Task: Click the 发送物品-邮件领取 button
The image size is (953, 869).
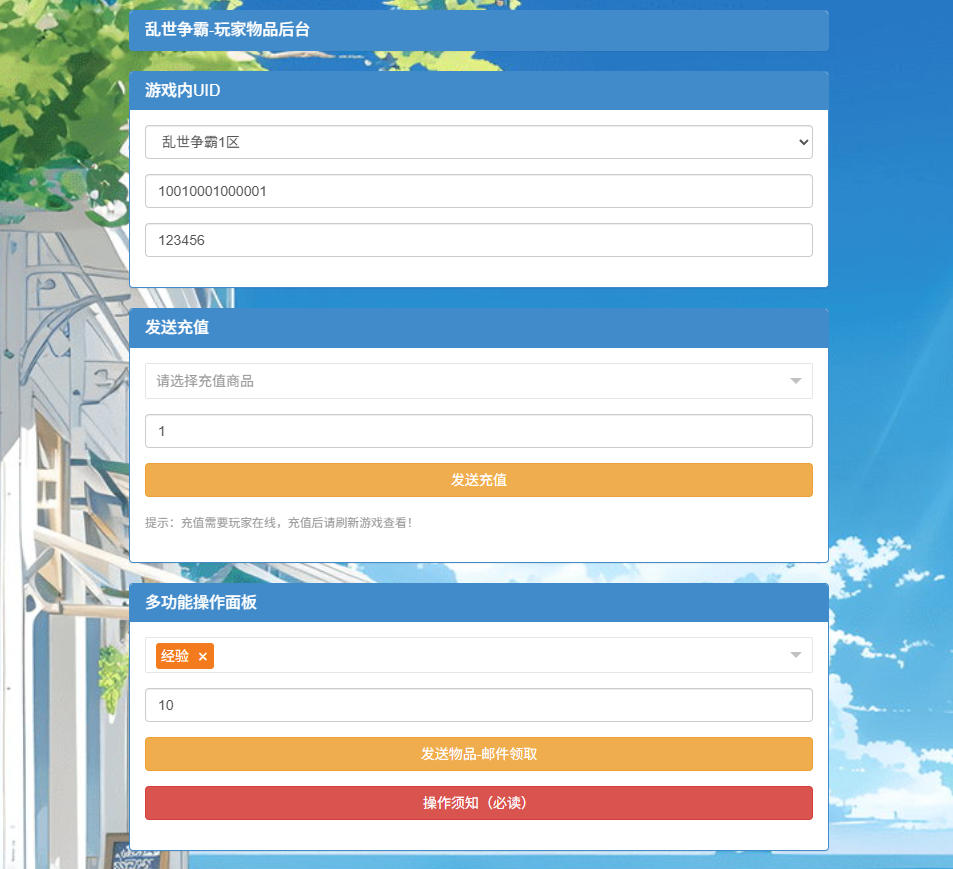Action: (478, 754)
